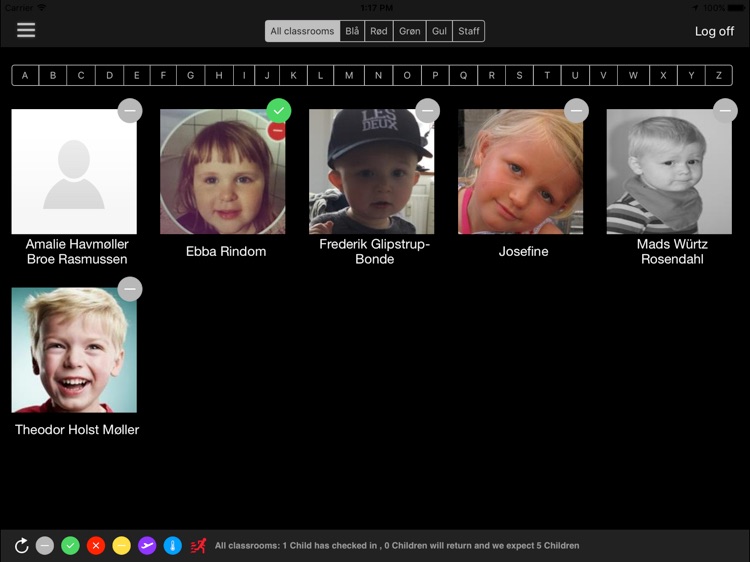
Task: Filter names by letter B
Action: [53, 76]
